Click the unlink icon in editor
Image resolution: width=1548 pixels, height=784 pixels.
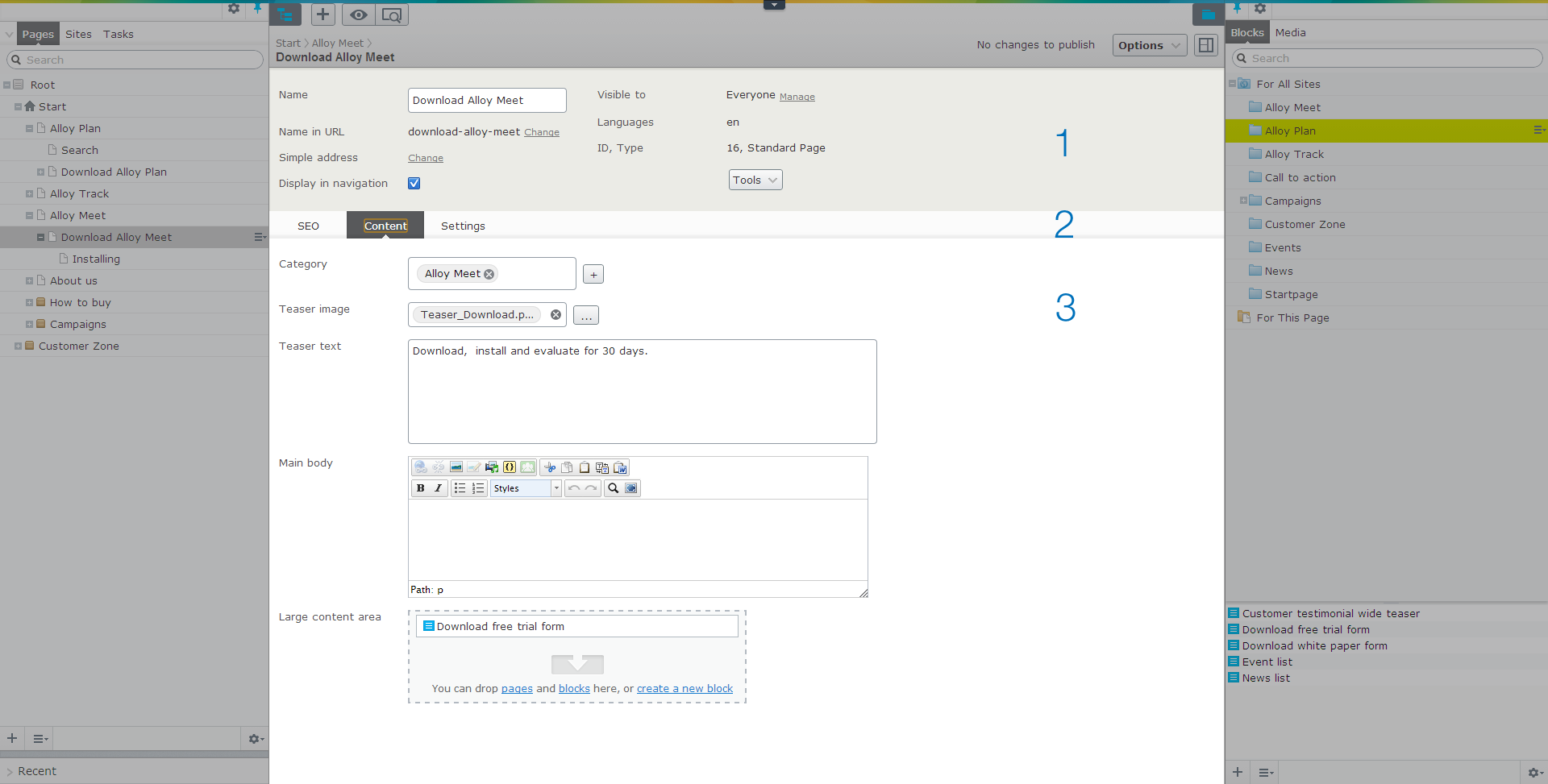point(438,467)
